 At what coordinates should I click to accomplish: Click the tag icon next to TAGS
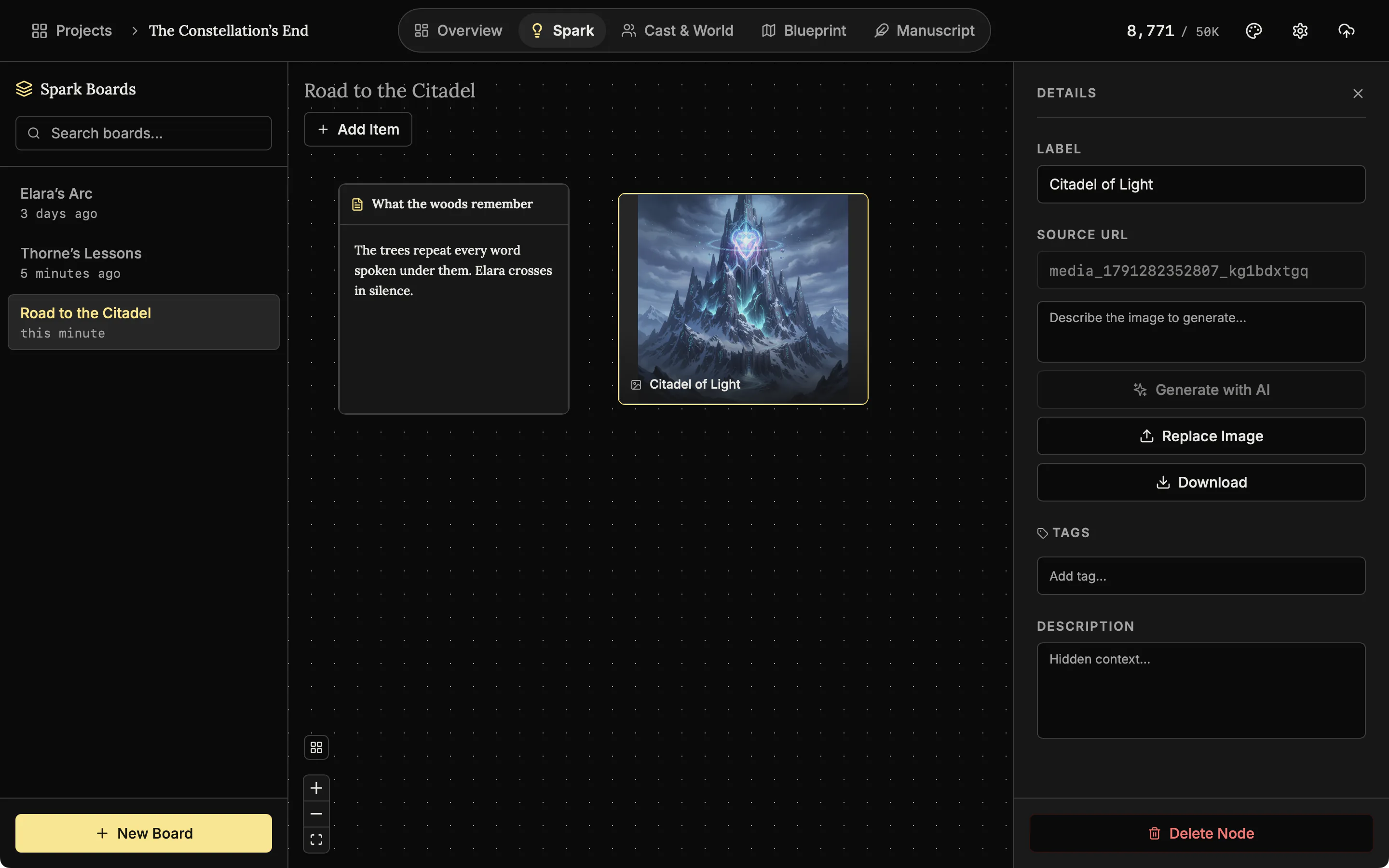(1042, 533)
